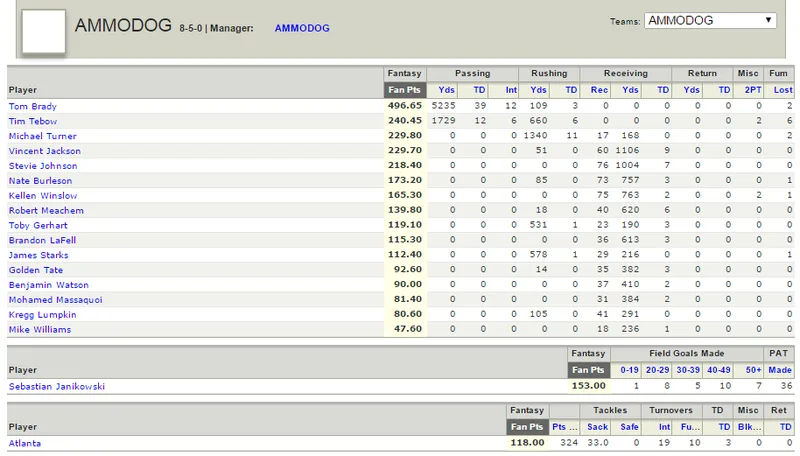Sort by Passing Yds column
The width and height of the screenshot is (800, 456).
(446, 90)
